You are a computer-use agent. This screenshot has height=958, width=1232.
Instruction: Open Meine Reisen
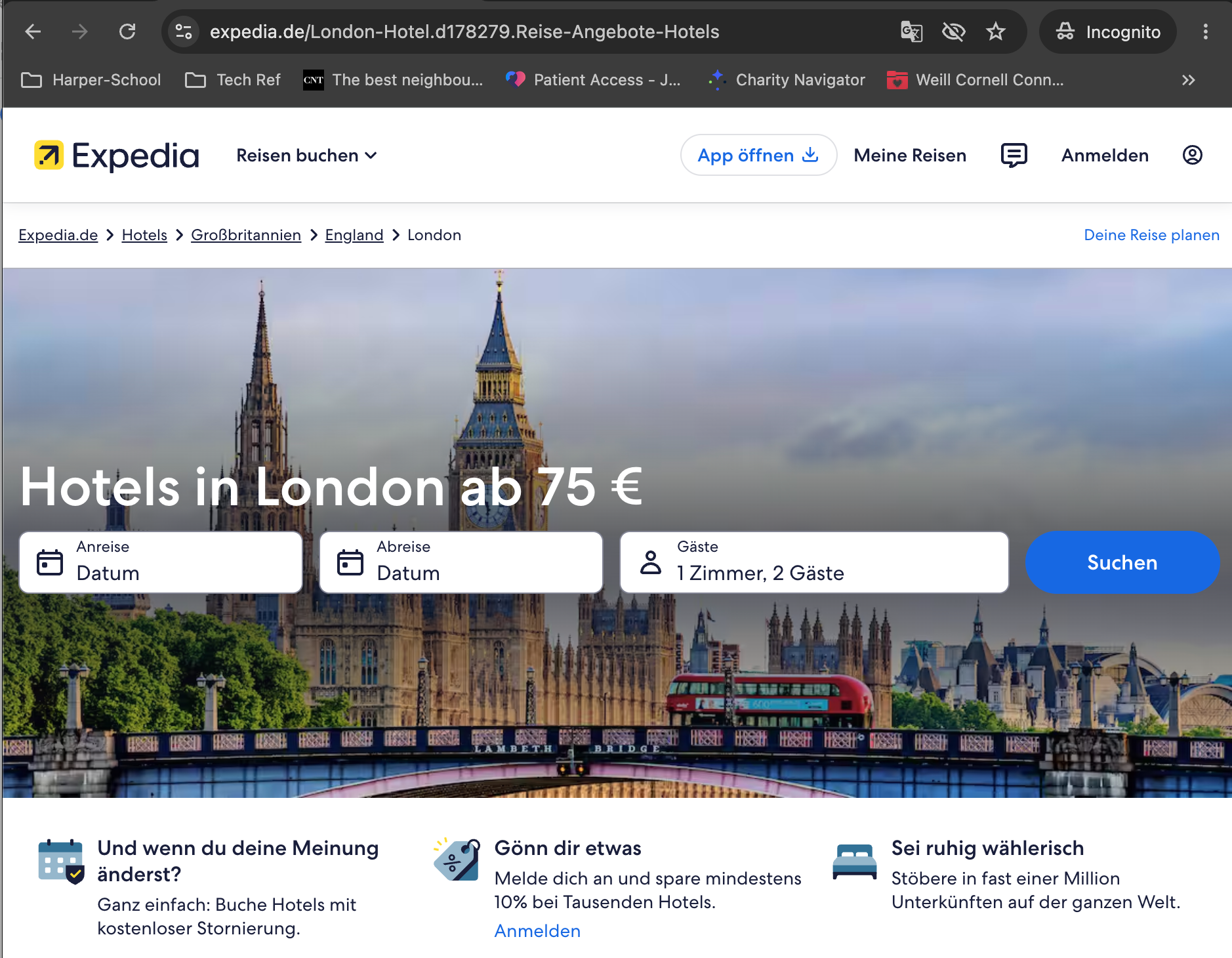910,156
